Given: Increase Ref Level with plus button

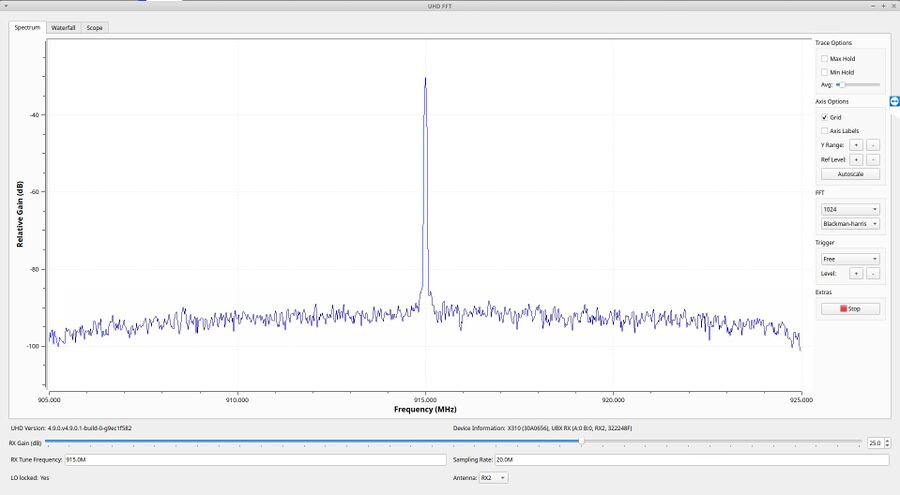Looking at the screenshot, I should point(856,160).
